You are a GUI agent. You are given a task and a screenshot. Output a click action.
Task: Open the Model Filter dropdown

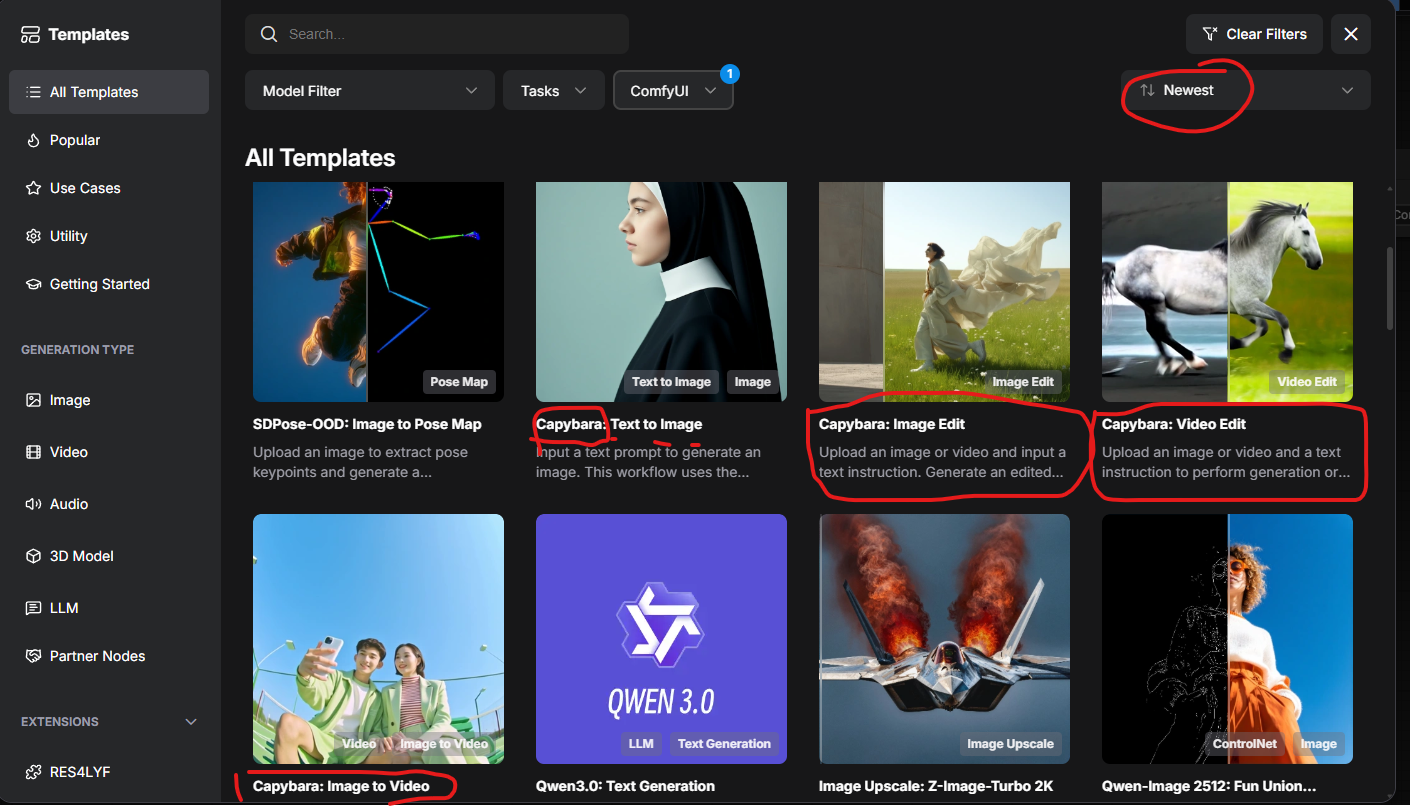pyautogui.click(x=370, y=90)
